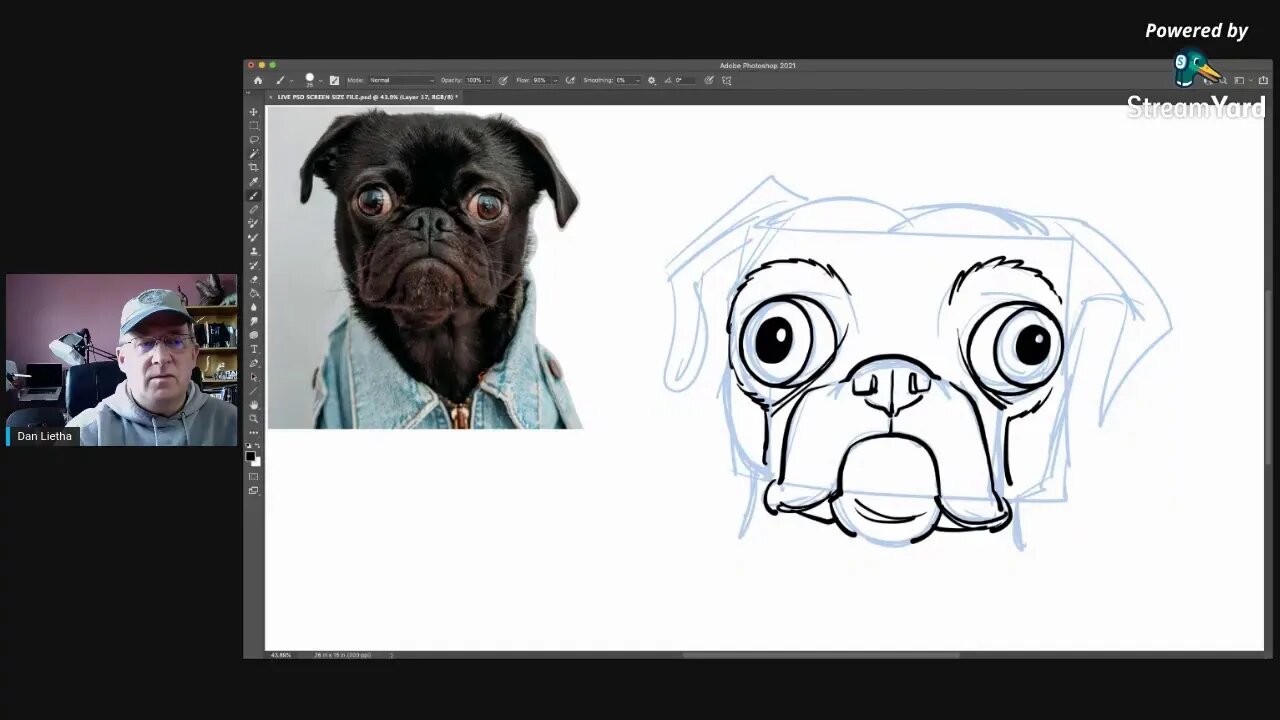1280x720 pixels.
Task: Open the foreground color picker
Action: click(250, 456)
